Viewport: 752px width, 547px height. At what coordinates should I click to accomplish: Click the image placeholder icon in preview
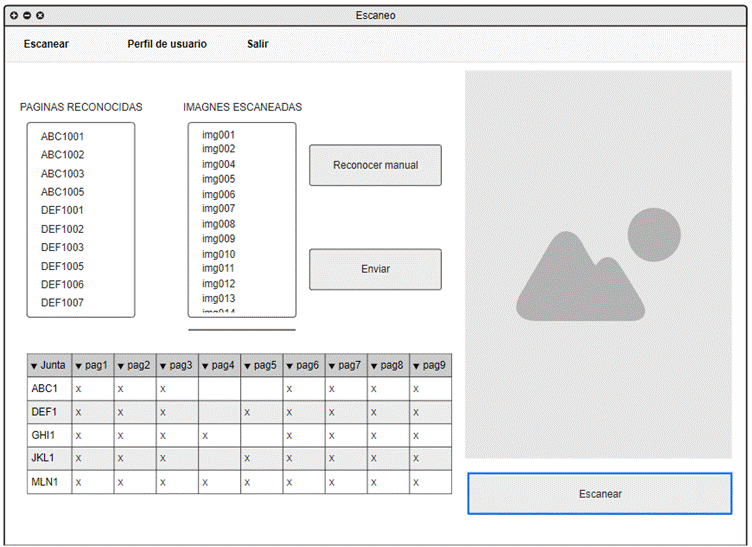[x=598, y=264]
